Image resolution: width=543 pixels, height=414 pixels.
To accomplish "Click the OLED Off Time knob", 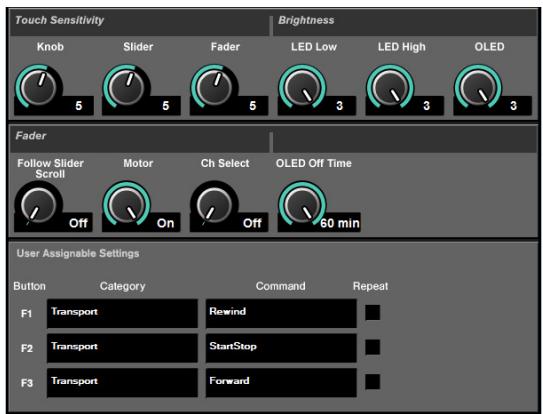I will point(302,204).
